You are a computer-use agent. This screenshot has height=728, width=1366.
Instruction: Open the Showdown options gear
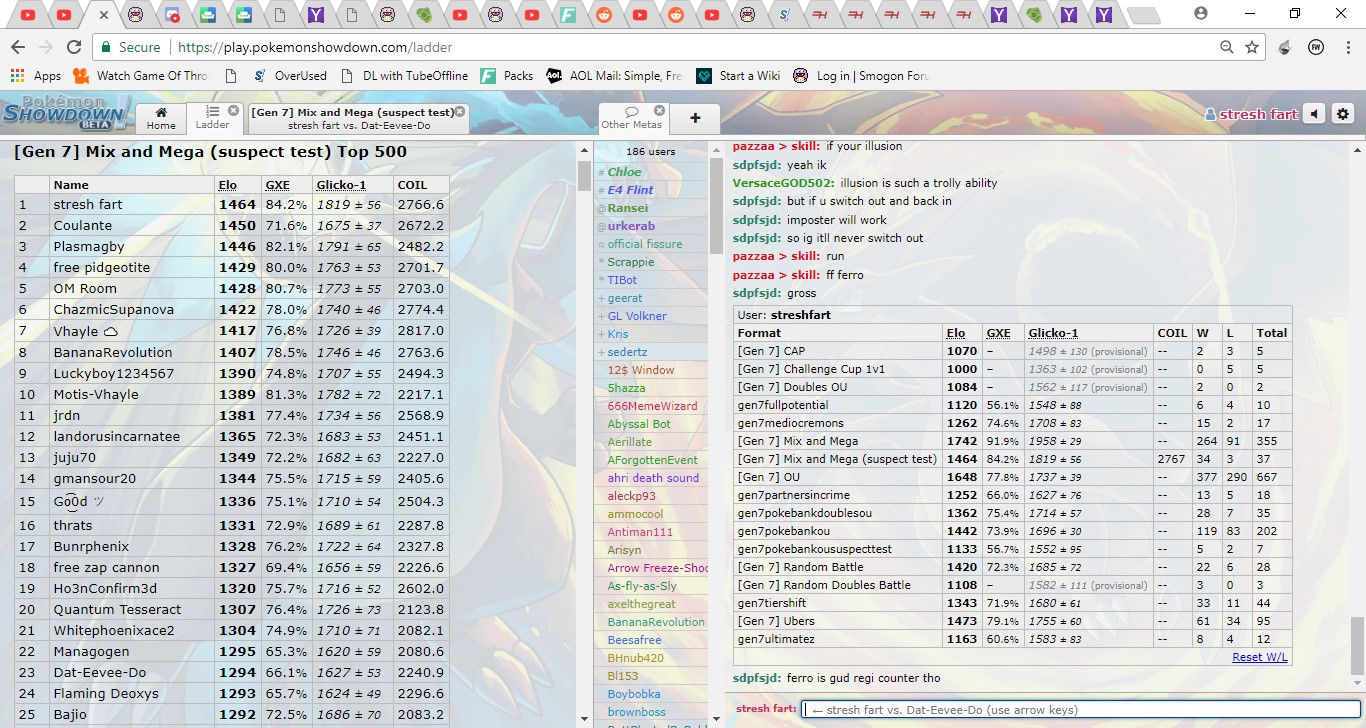coord(1343,115)
